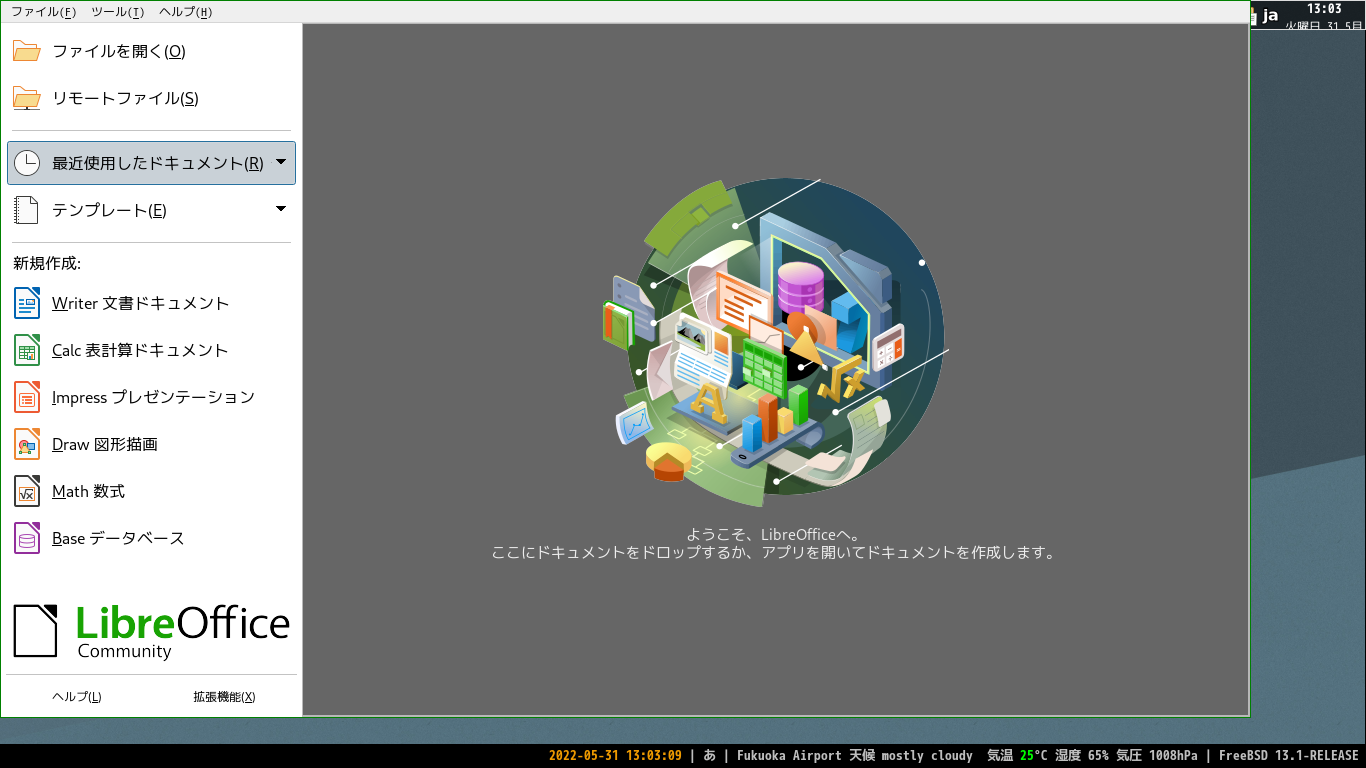The height and width of the screenshot is (768, 1366).
Task: Click the 13:03 clock in system tray
Action: tap(1324, 9)
